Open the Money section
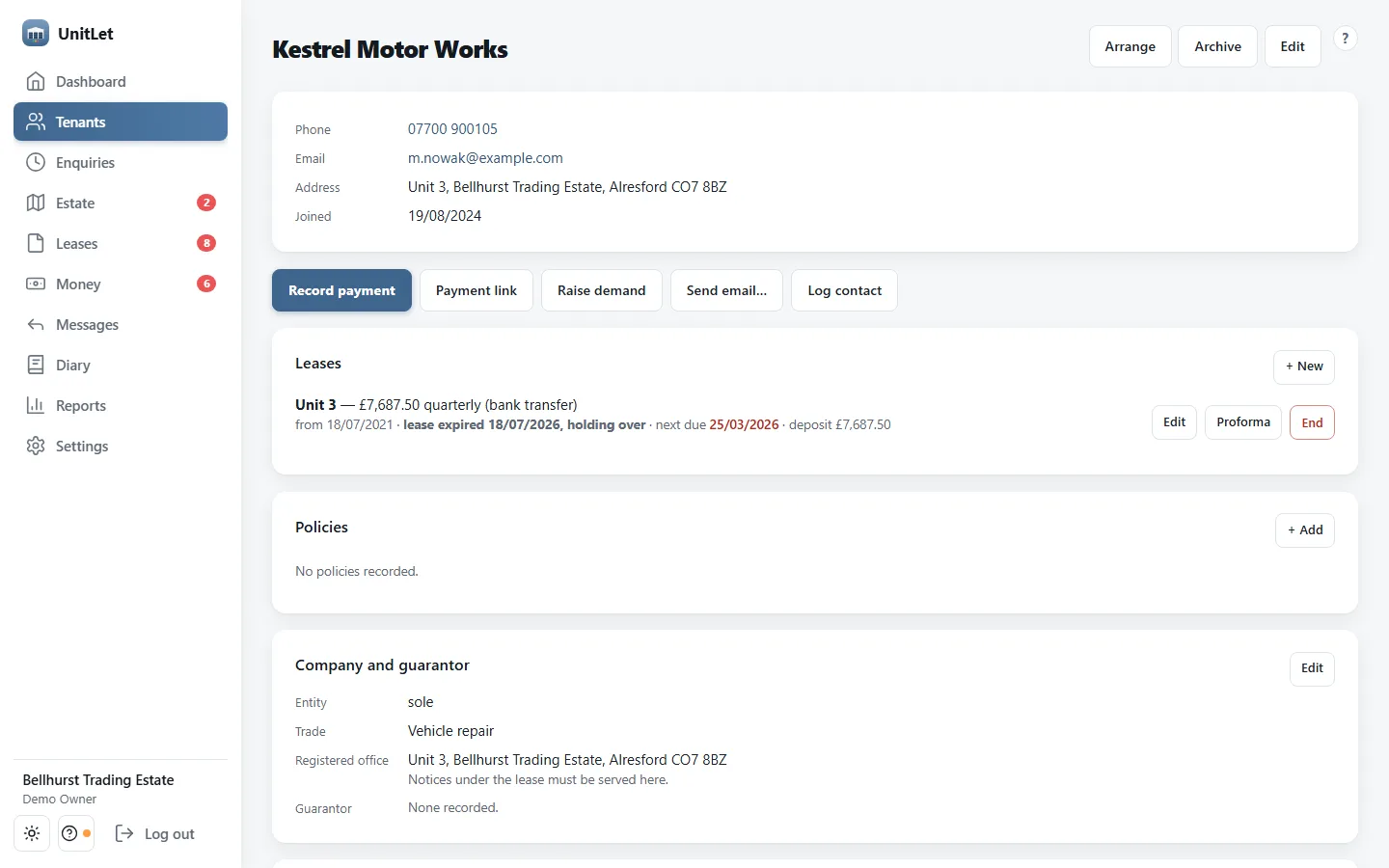The width and height of the screenshot is (1389, 868). point(121,284)
